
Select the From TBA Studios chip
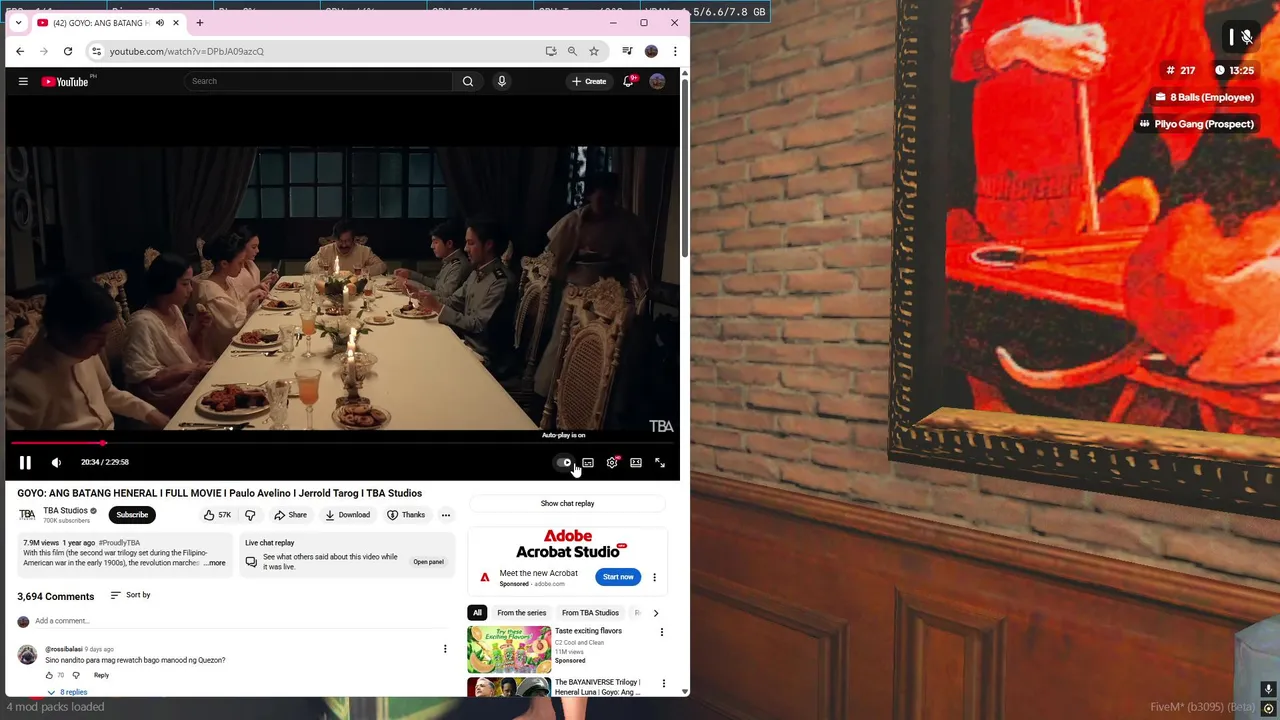(x=590, y=613)
